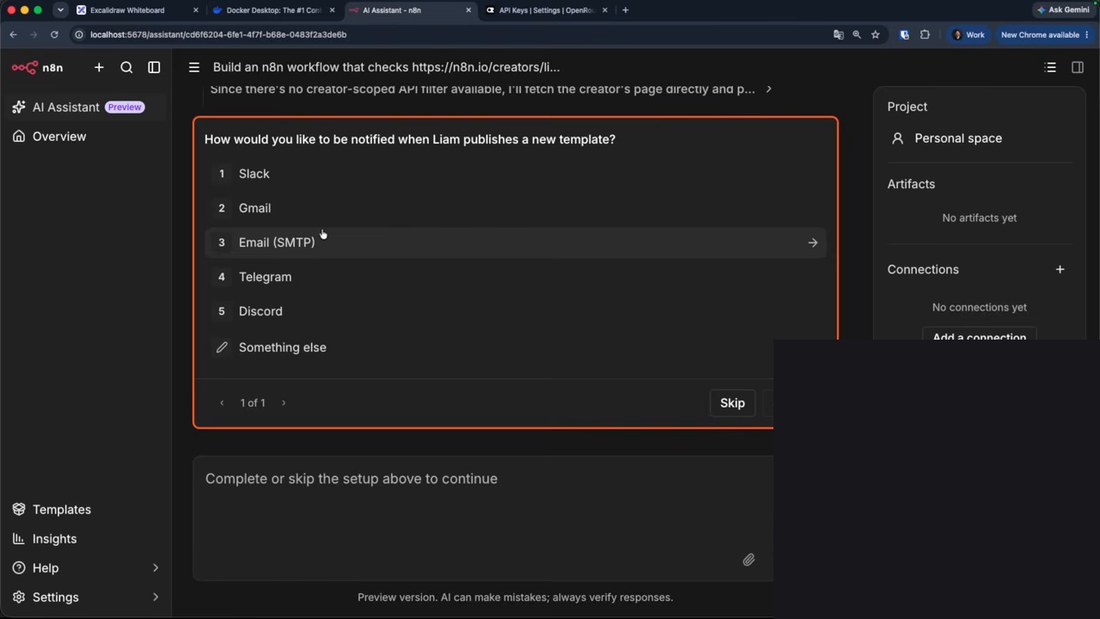The height and width of the screenshot is (619, 1100).
Task: View site information icon in address bar
Action: click(79, 34)
